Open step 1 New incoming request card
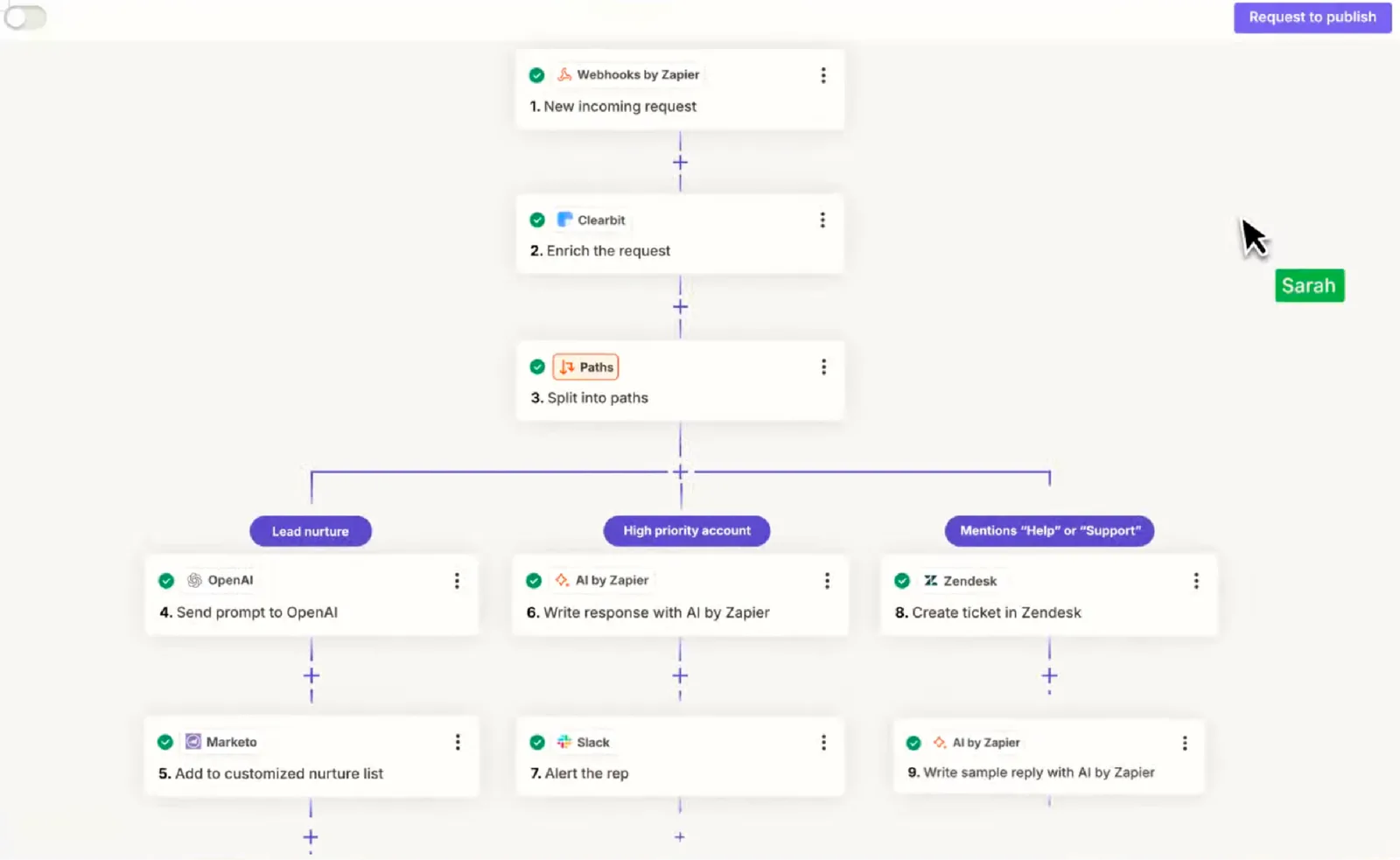Screen dimensions: 1400x860 coord(680,90)
